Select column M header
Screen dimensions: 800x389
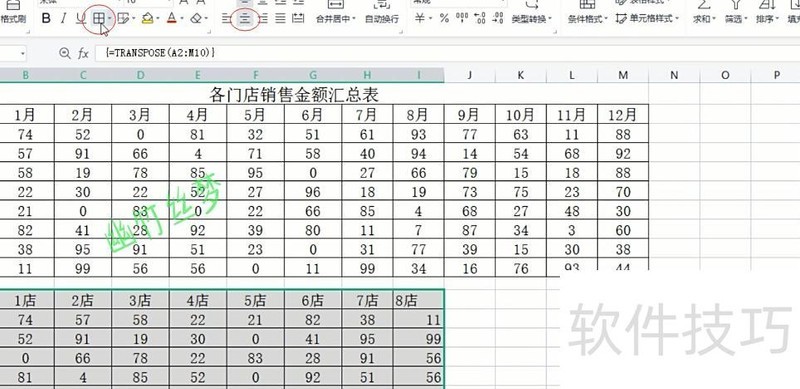coord(623,75)
